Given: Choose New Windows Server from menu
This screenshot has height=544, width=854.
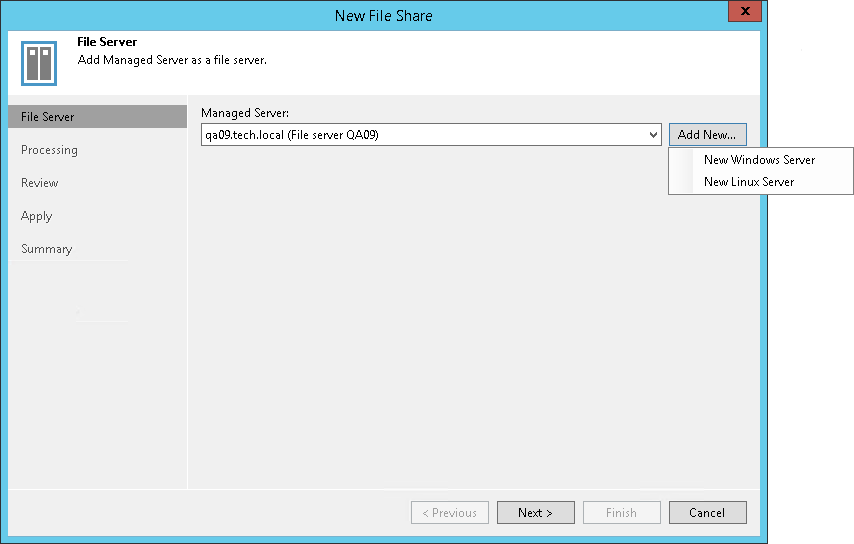Looking at the screenshot, I should point(759,160).
